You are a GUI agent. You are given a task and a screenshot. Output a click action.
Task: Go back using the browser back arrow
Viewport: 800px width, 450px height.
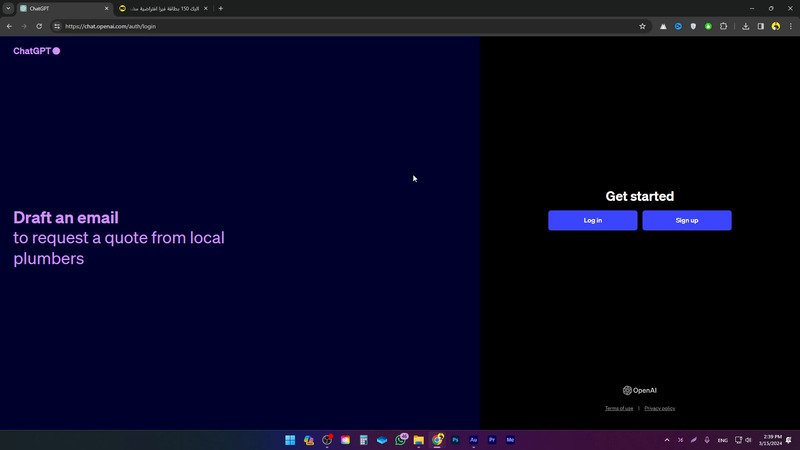pyautogui.click(x=9, y=26)
